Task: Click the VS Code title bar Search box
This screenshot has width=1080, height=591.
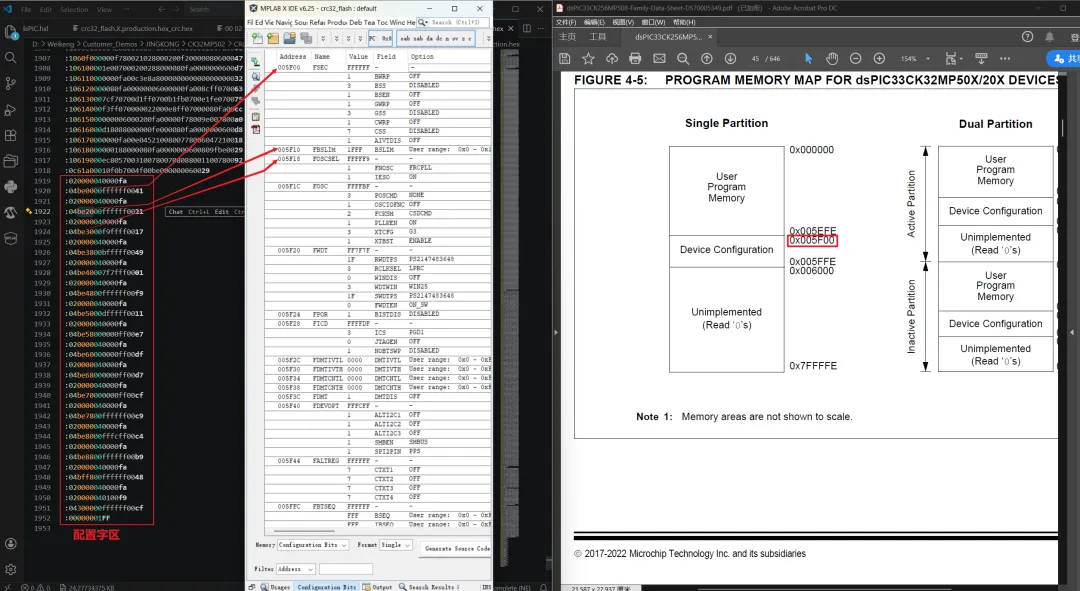Action: pyautogui.click(x=213, y=10)
